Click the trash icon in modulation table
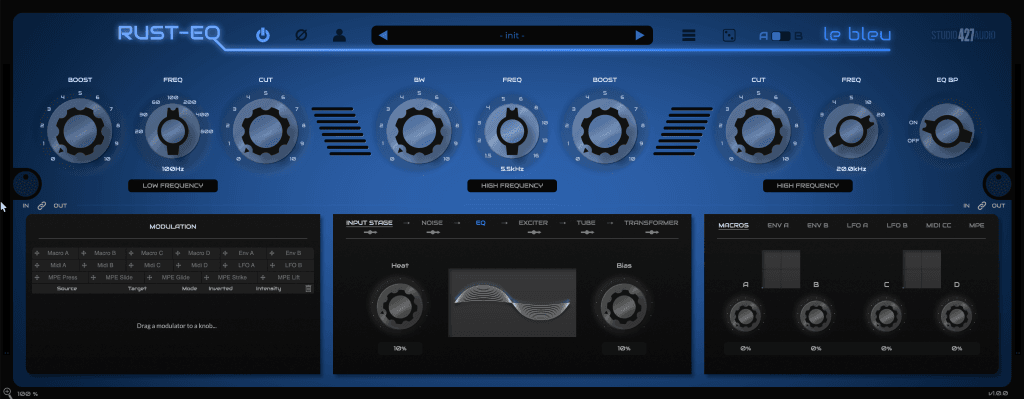Screen dimensions: 1024x399 click(x=309, y=288)
